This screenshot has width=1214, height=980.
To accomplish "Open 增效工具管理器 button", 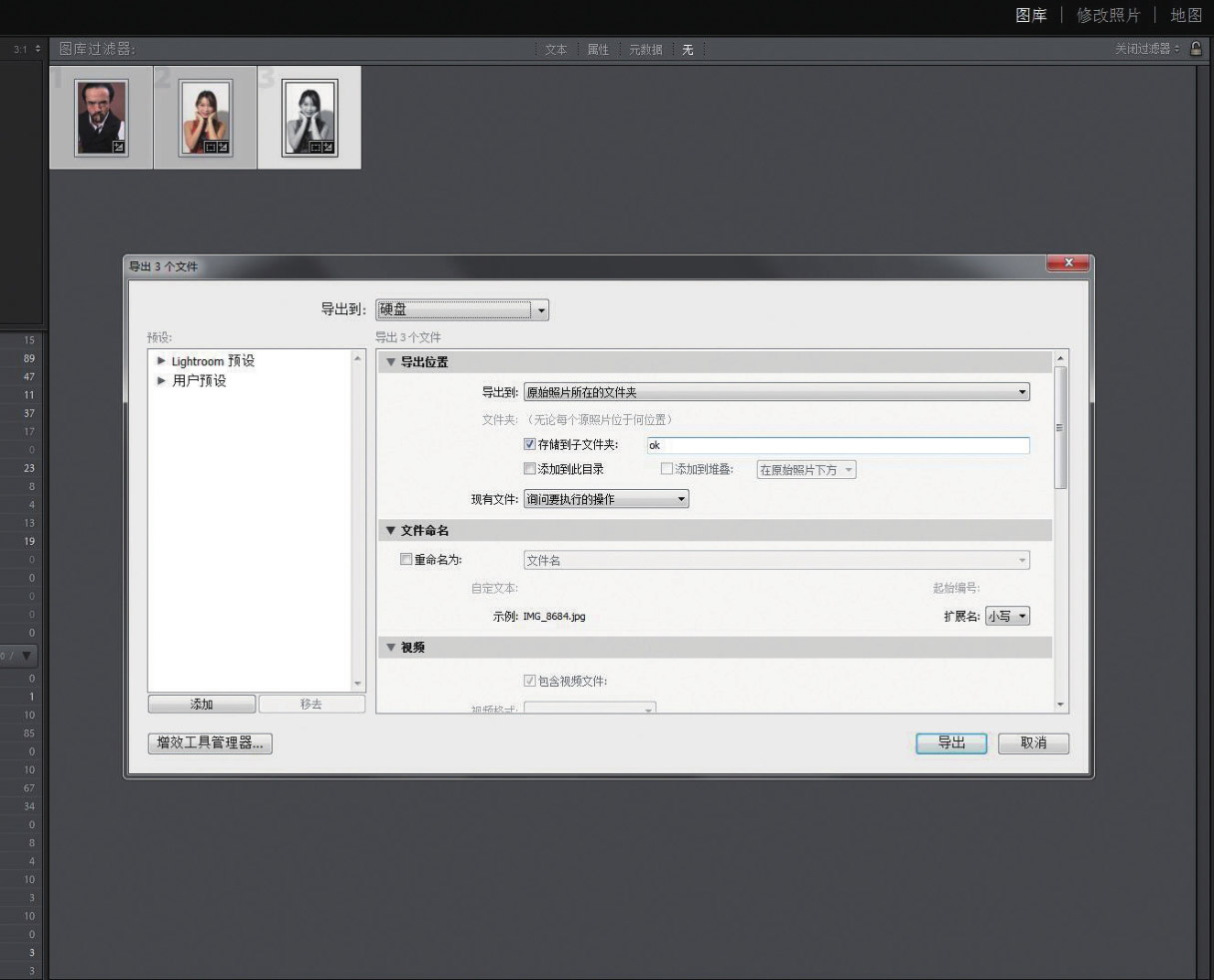I will [210, 743].
